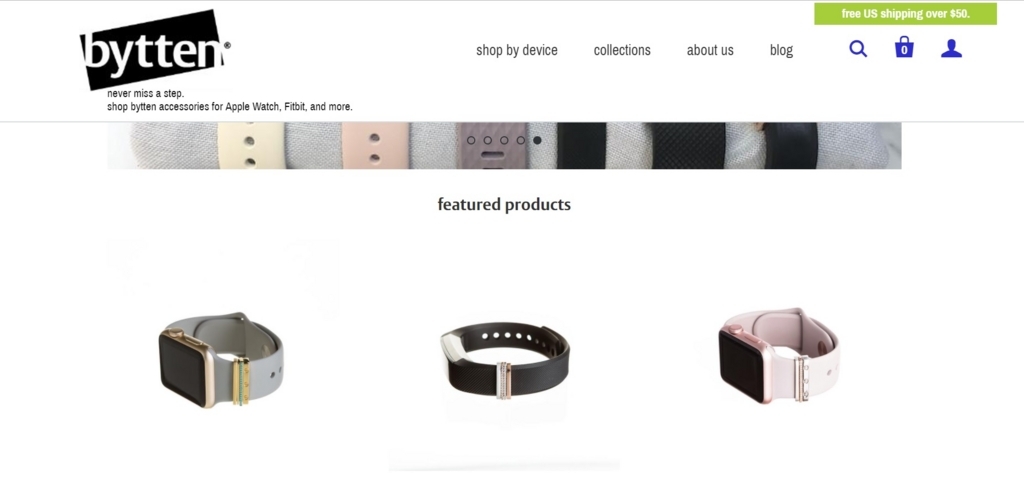Expand the shop by device menu
The width and height of the screenshot is (1024, 477).
click(x=517, y=50)
